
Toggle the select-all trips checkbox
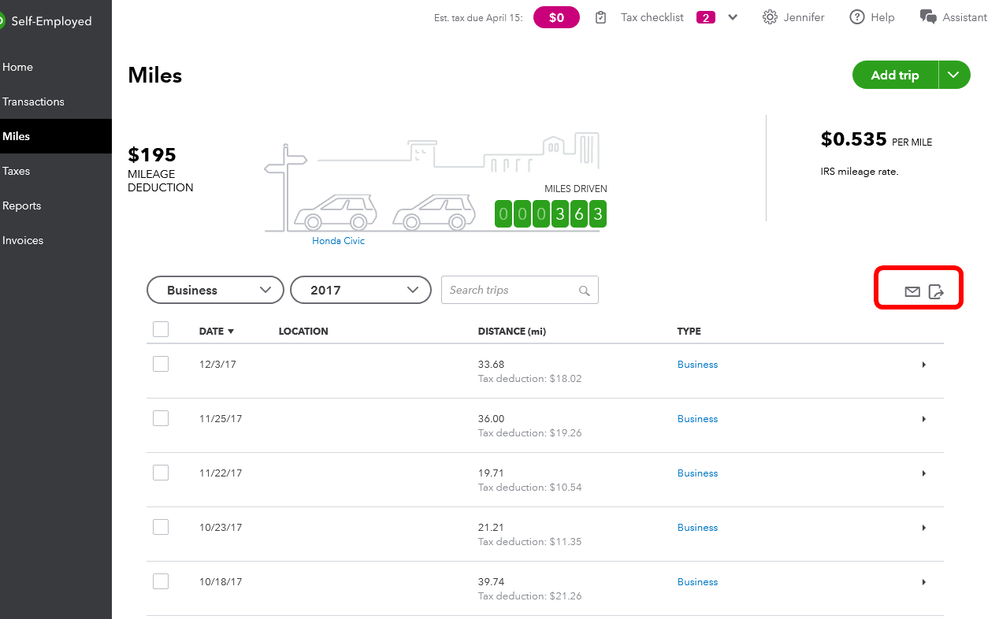tap(161, 330)
